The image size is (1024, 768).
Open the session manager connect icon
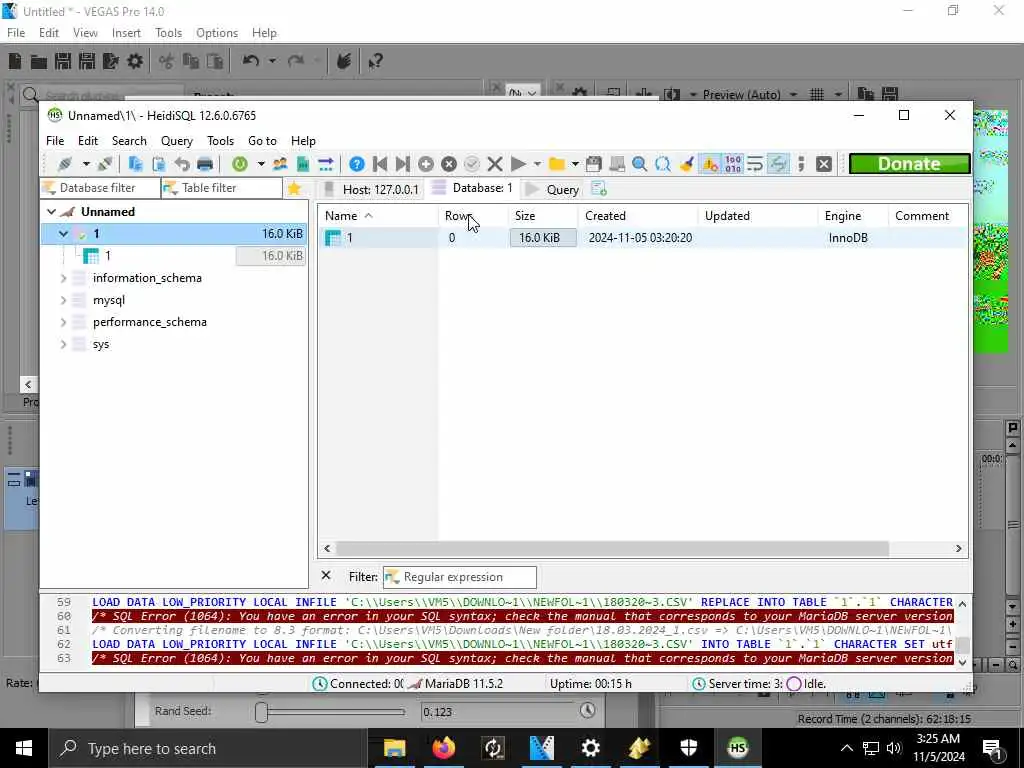pyautogui.click(x=65, y=164)
